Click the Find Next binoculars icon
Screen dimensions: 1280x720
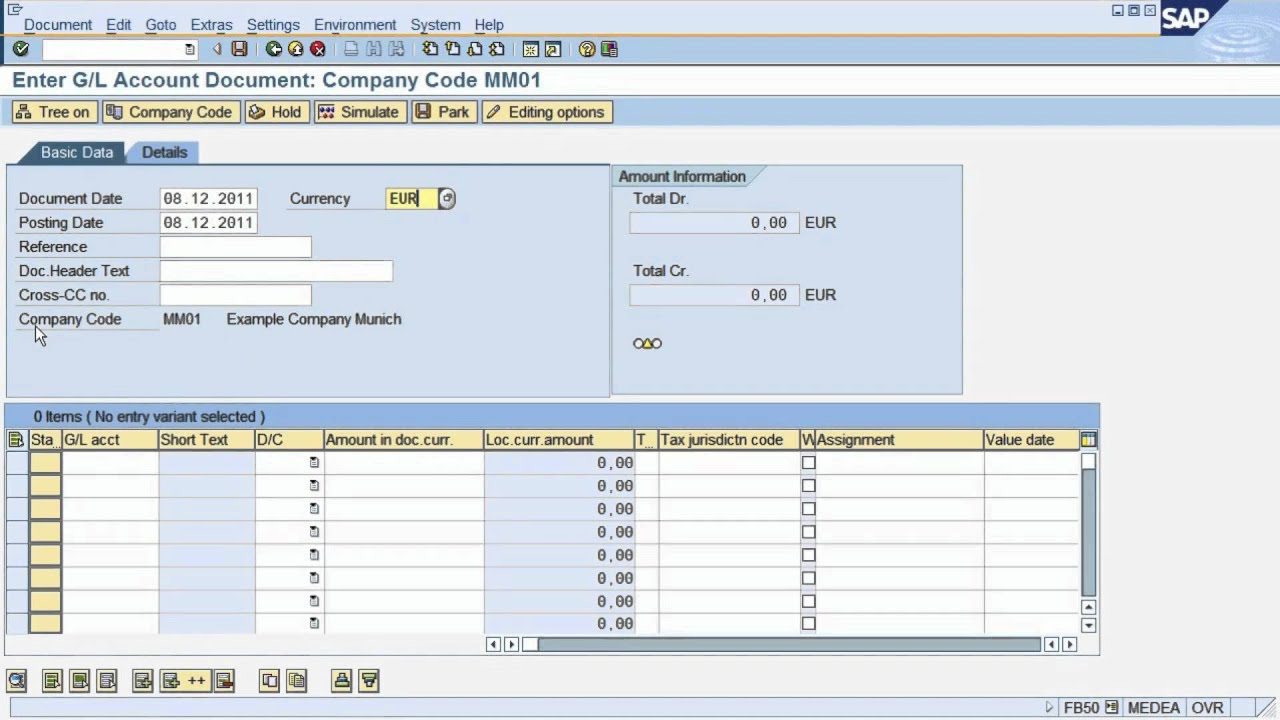click(x=396, y=49)
